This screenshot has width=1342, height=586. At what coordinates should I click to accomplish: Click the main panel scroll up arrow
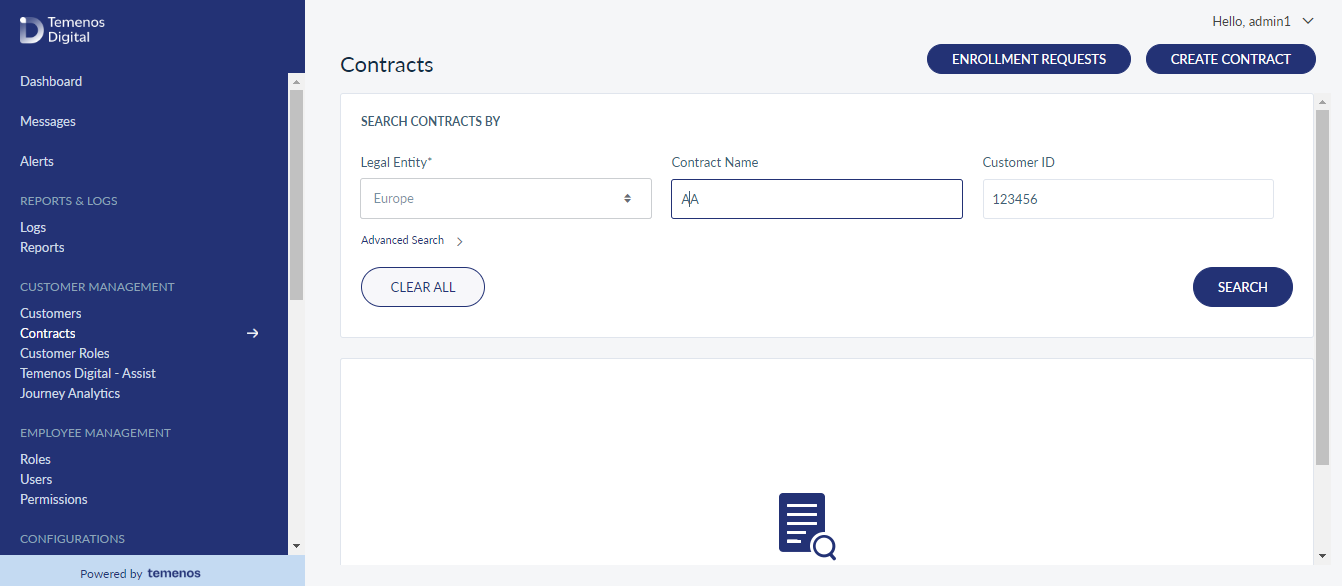click(1322, 102)
